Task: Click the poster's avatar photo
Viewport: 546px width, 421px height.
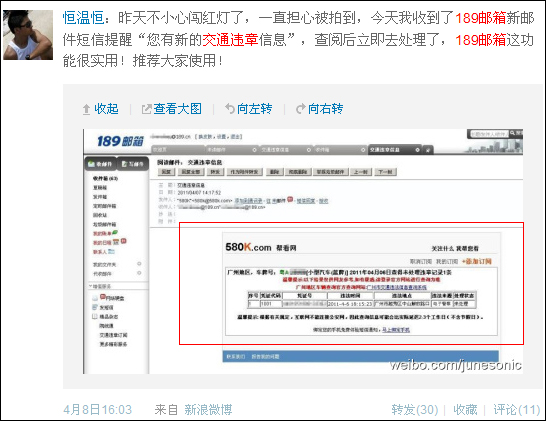Action: [28, 35]
